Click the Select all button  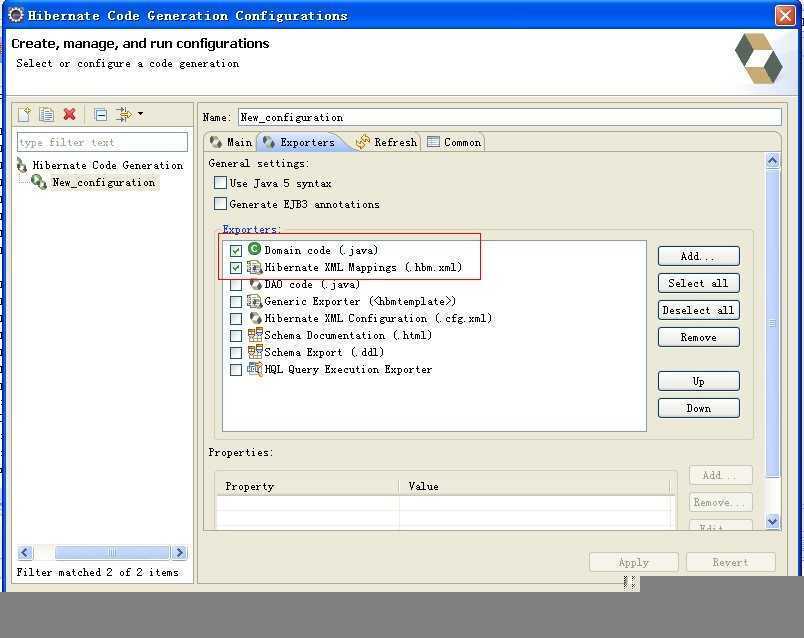pyautogui.click(x=698, y=283)
